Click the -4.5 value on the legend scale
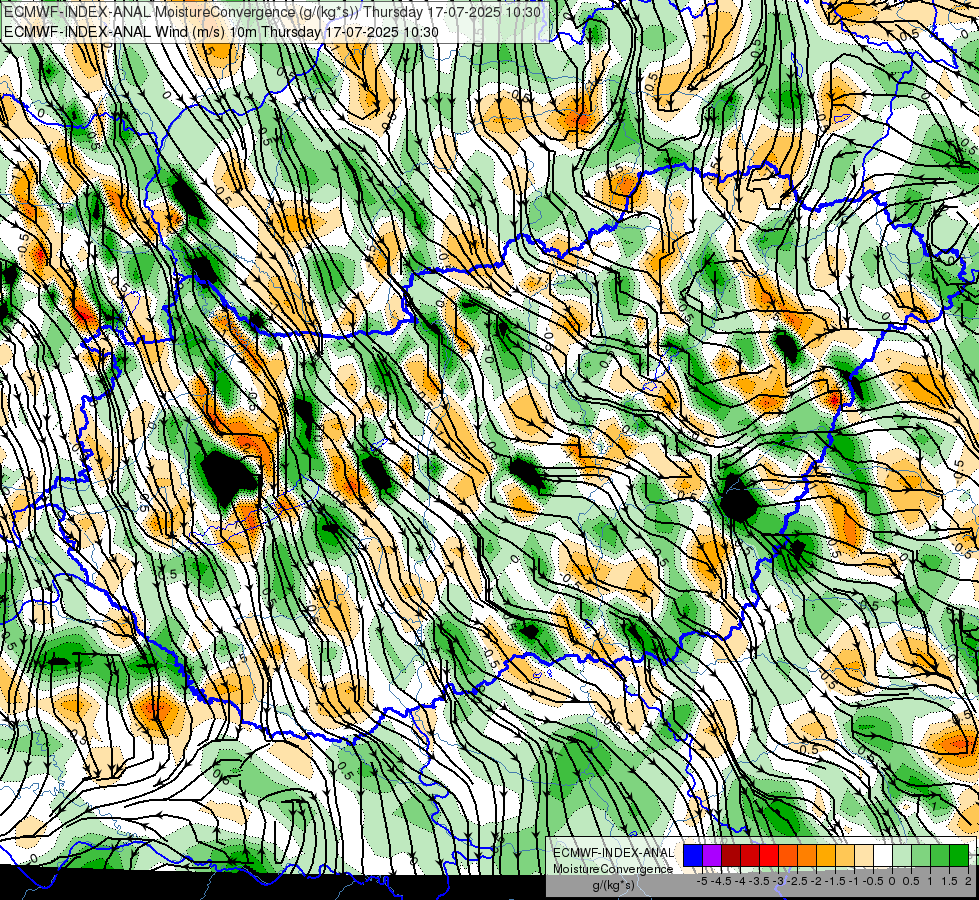The width and height of the screenshot is (979, 900). [x=721, y=881]
